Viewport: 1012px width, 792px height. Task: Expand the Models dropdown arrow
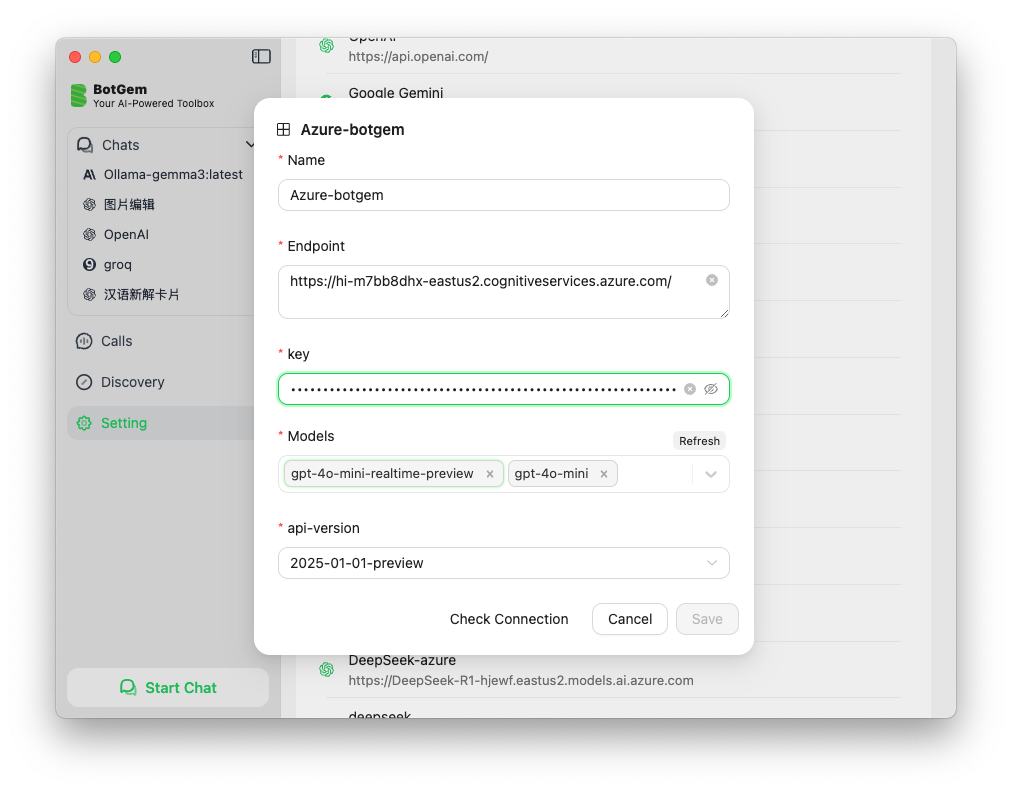(711, 474)
